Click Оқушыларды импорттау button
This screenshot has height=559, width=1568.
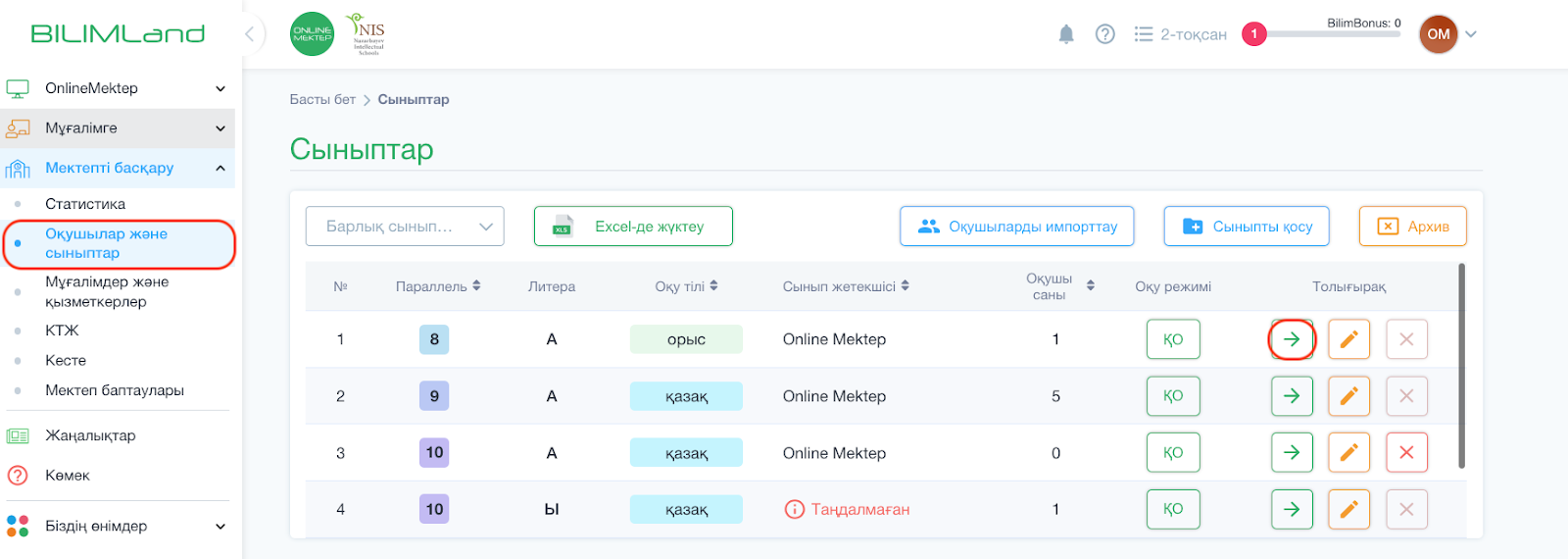point(1017,227)
